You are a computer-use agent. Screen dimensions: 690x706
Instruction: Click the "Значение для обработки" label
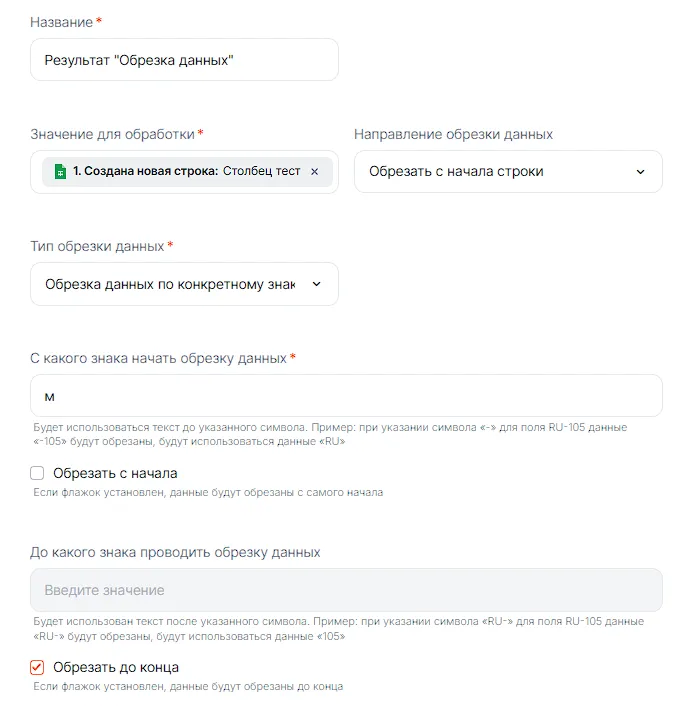click(x=113, y=134)
